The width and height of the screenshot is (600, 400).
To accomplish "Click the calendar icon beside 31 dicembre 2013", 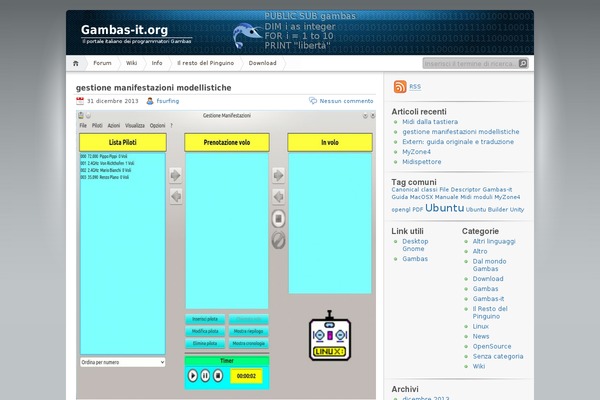I will click(x=80, y=101).
